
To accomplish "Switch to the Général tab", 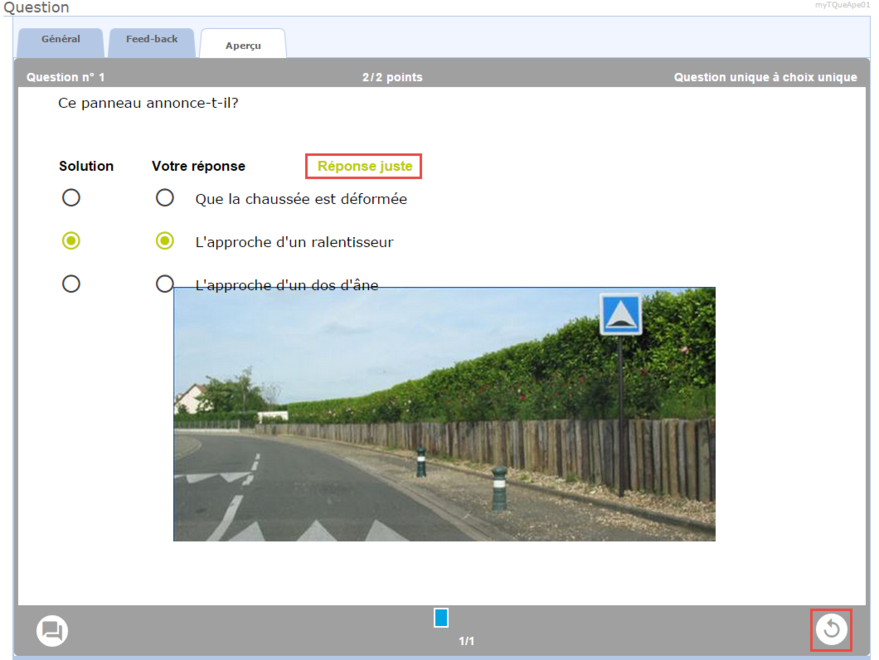I will [x=61, y=40].
